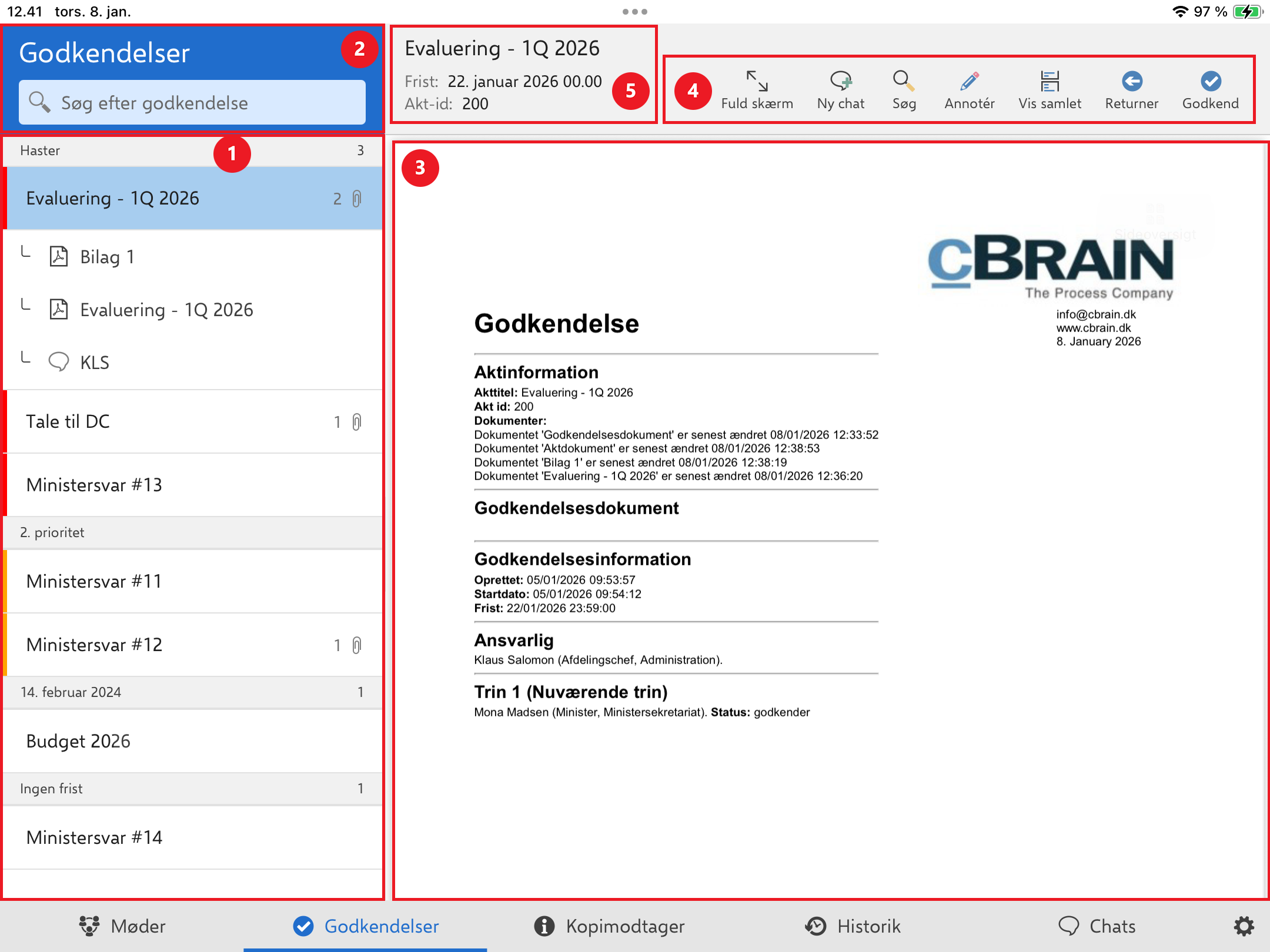Select the Tale til DC approval
This screenshot has width=1270, height=952.
193,421
